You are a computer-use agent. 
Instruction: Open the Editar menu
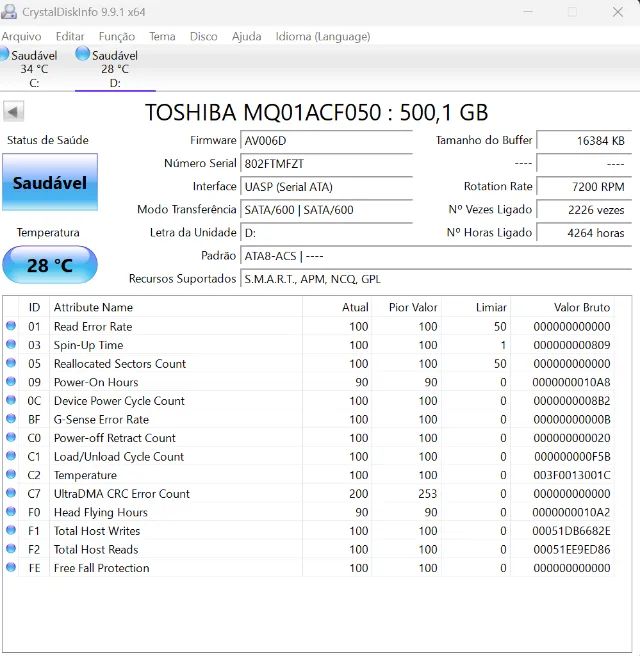[70, 36]
